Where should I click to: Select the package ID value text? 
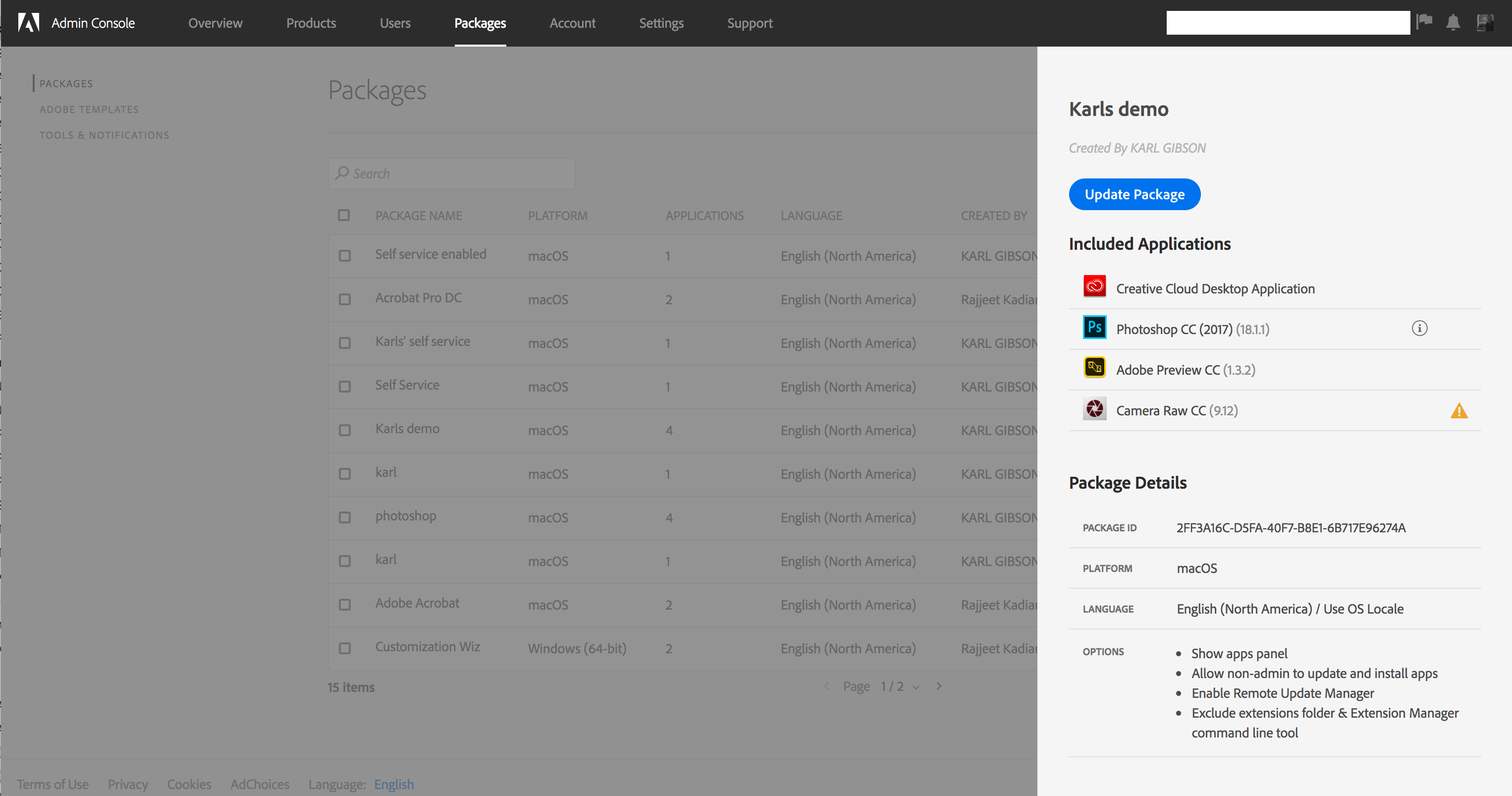1291,528
